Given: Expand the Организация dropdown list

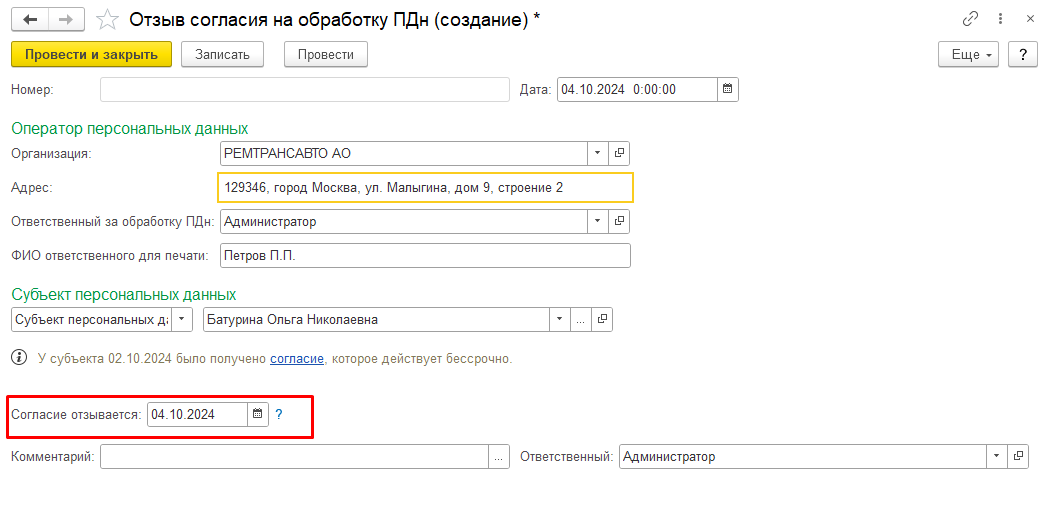Looking at the screenshot, I should point(597,153).
